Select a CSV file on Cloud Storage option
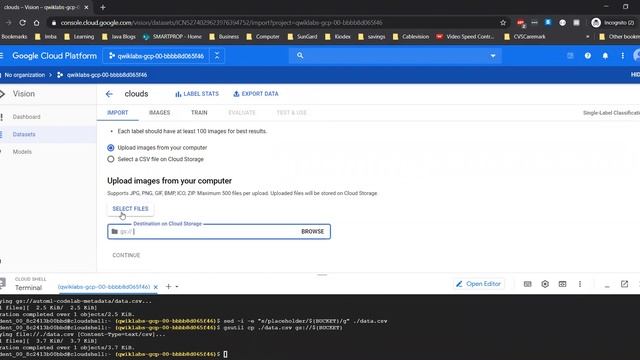The image size is (640, 360). pyautogui.click(x=111, y=159)
